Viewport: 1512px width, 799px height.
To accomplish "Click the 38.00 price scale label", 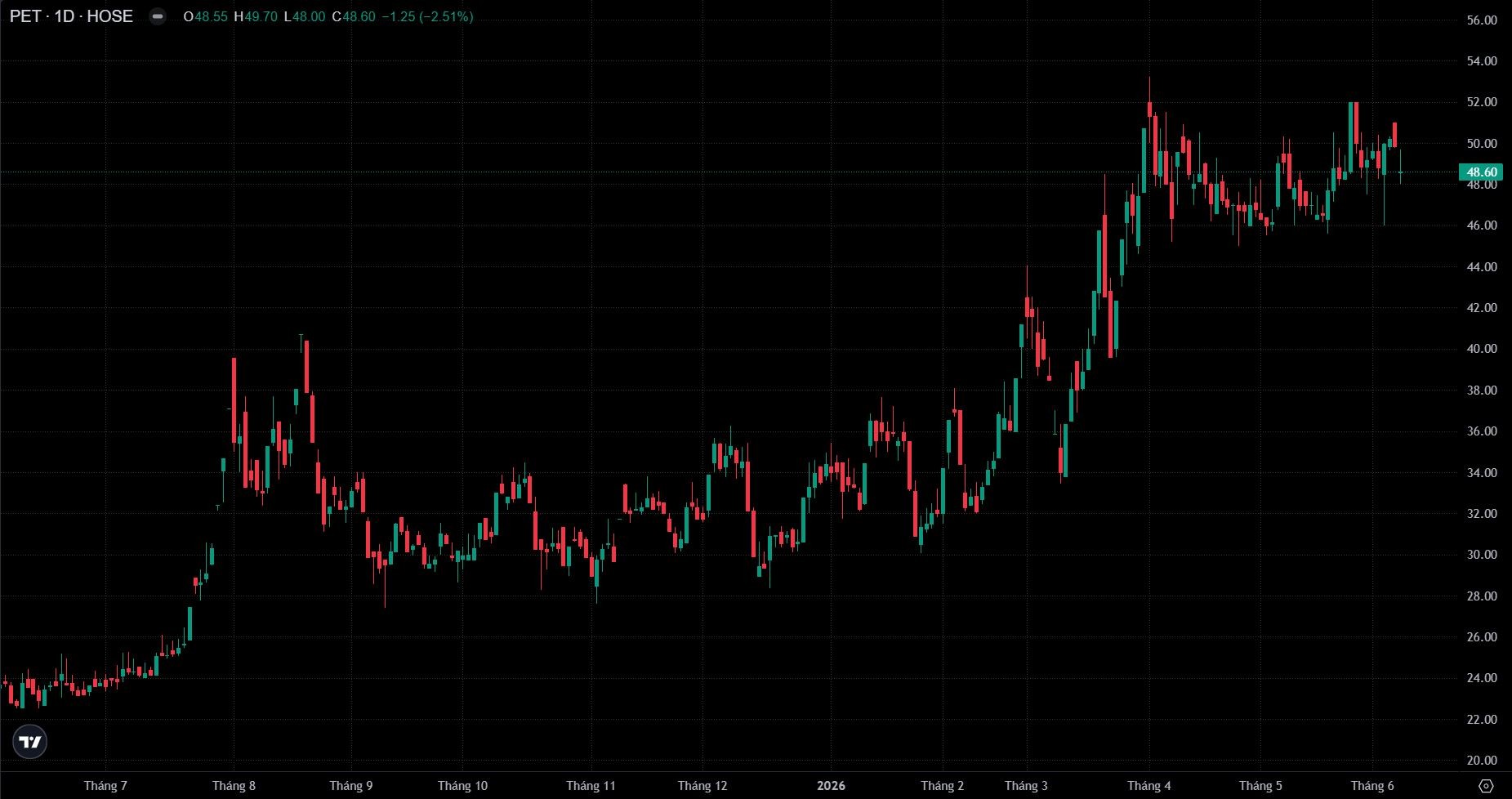I will pos(1482,391).
